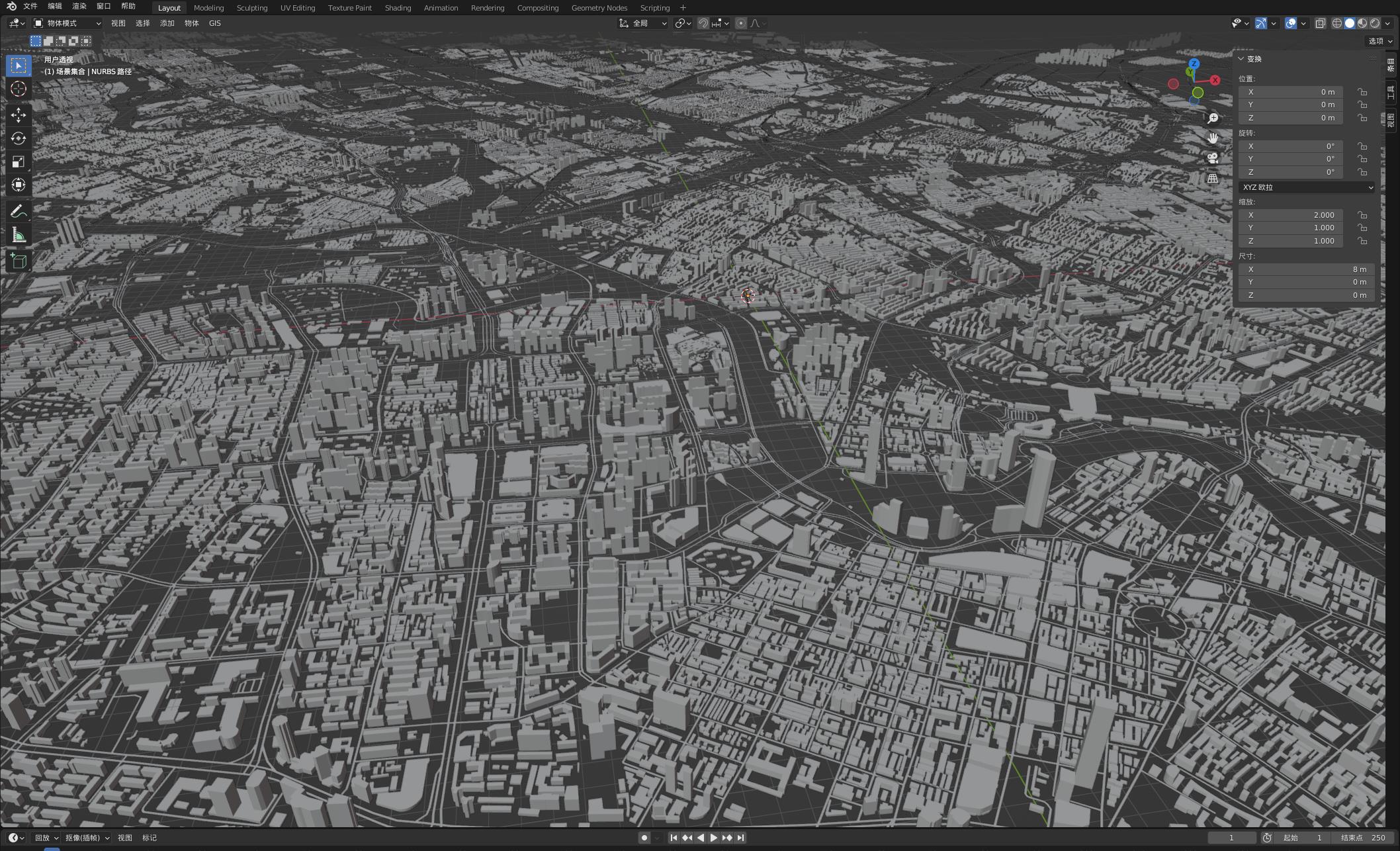The image size is (1400, 851).
Task: Click the 选项 options button
Action: (1380, 41)
